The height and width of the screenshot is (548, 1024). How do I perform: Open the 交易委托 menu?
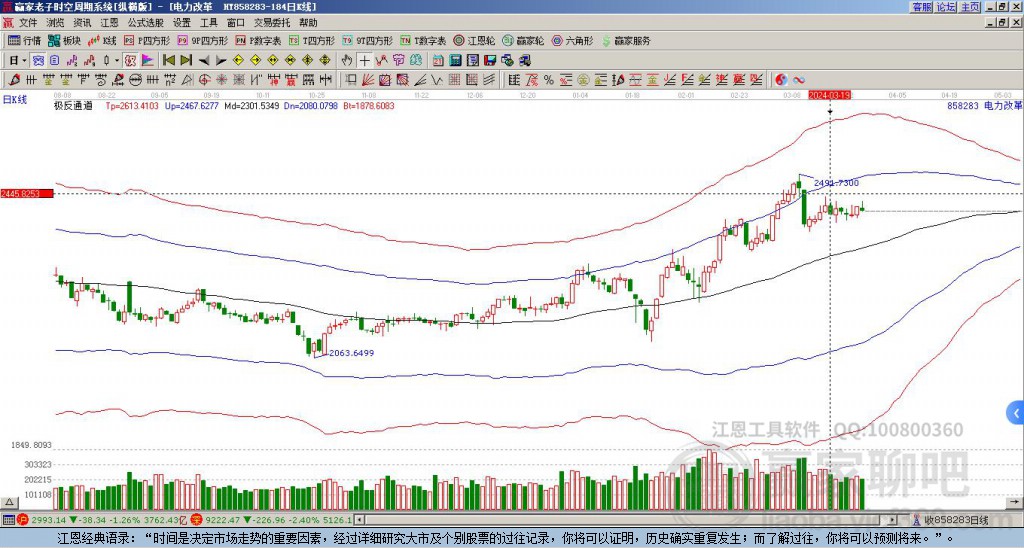272,23
